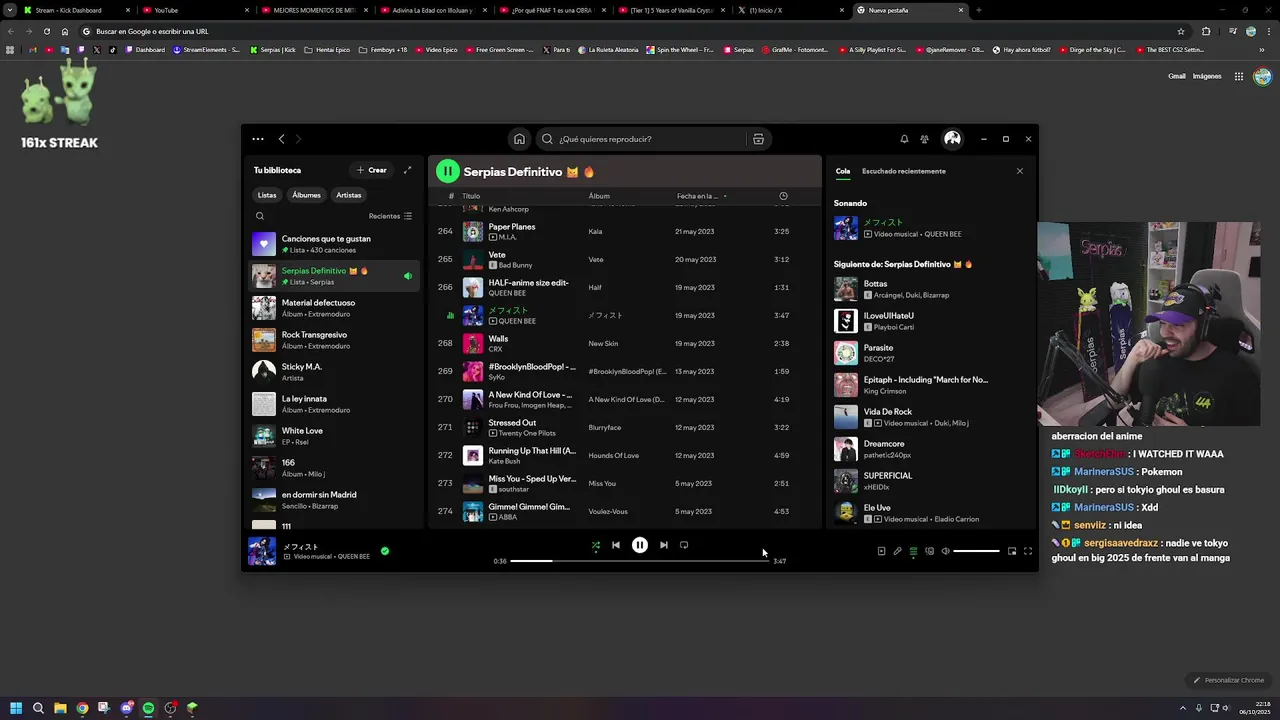Open Hounds Of Love album link
The height and width of the screenshot is (720, 1280).
click(x=613, y=455)
